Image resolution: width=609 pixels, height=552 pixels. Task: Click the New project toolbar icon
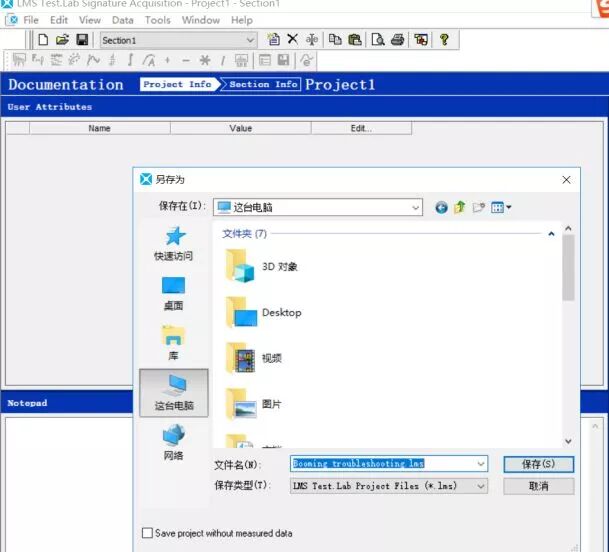pos(43,40)
